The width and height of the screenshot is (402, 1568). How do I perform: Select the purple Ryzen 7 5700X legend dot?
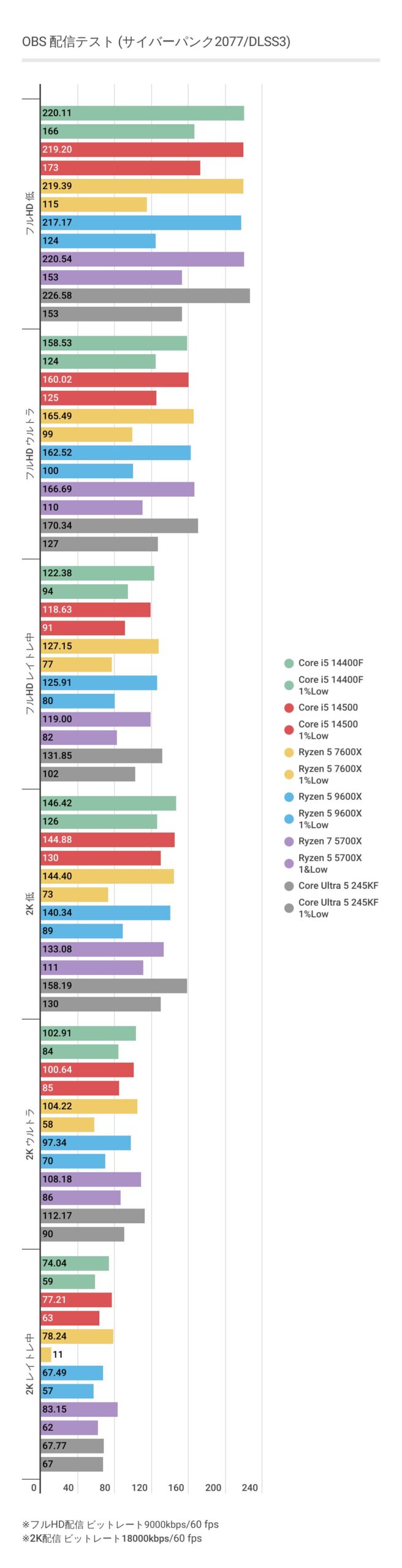coord(289,842)
